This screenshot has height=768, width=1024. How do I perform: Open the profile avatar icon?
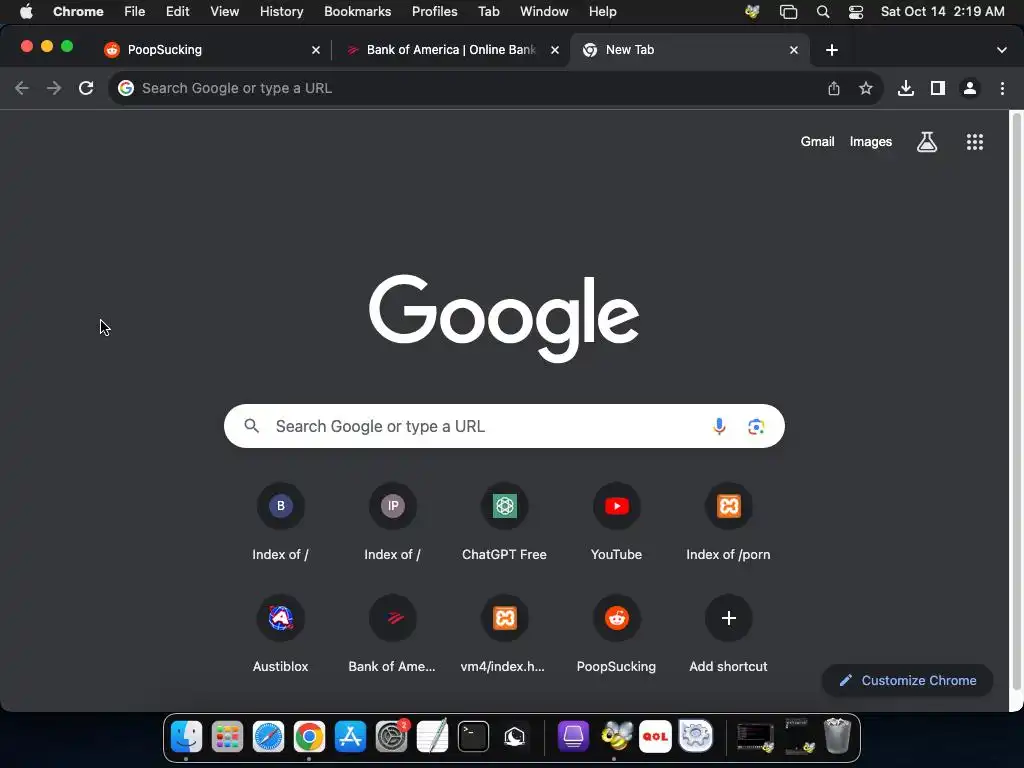tap(970, 88)
